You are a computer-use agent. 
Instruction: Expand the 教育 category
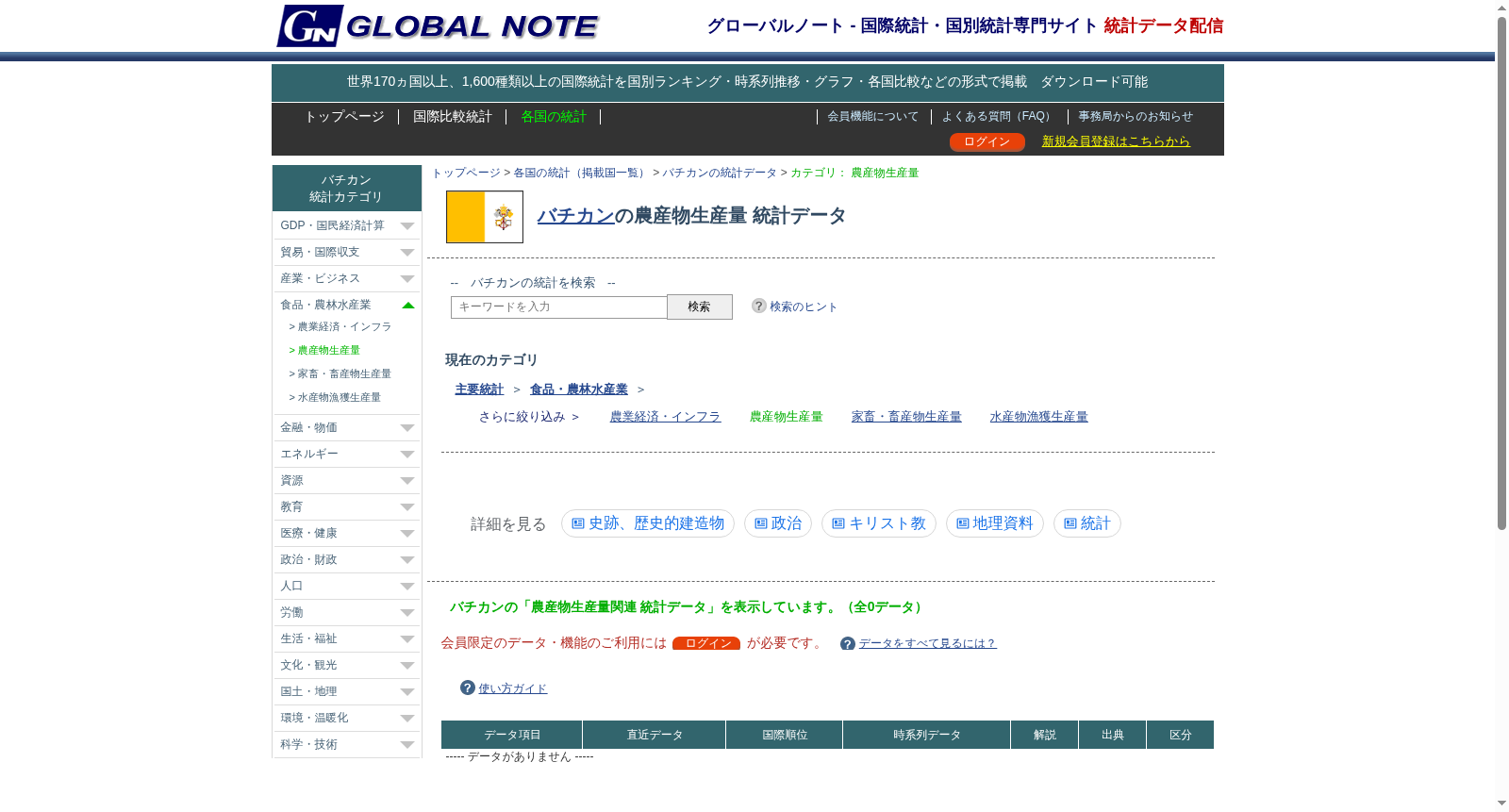(347, 506)
